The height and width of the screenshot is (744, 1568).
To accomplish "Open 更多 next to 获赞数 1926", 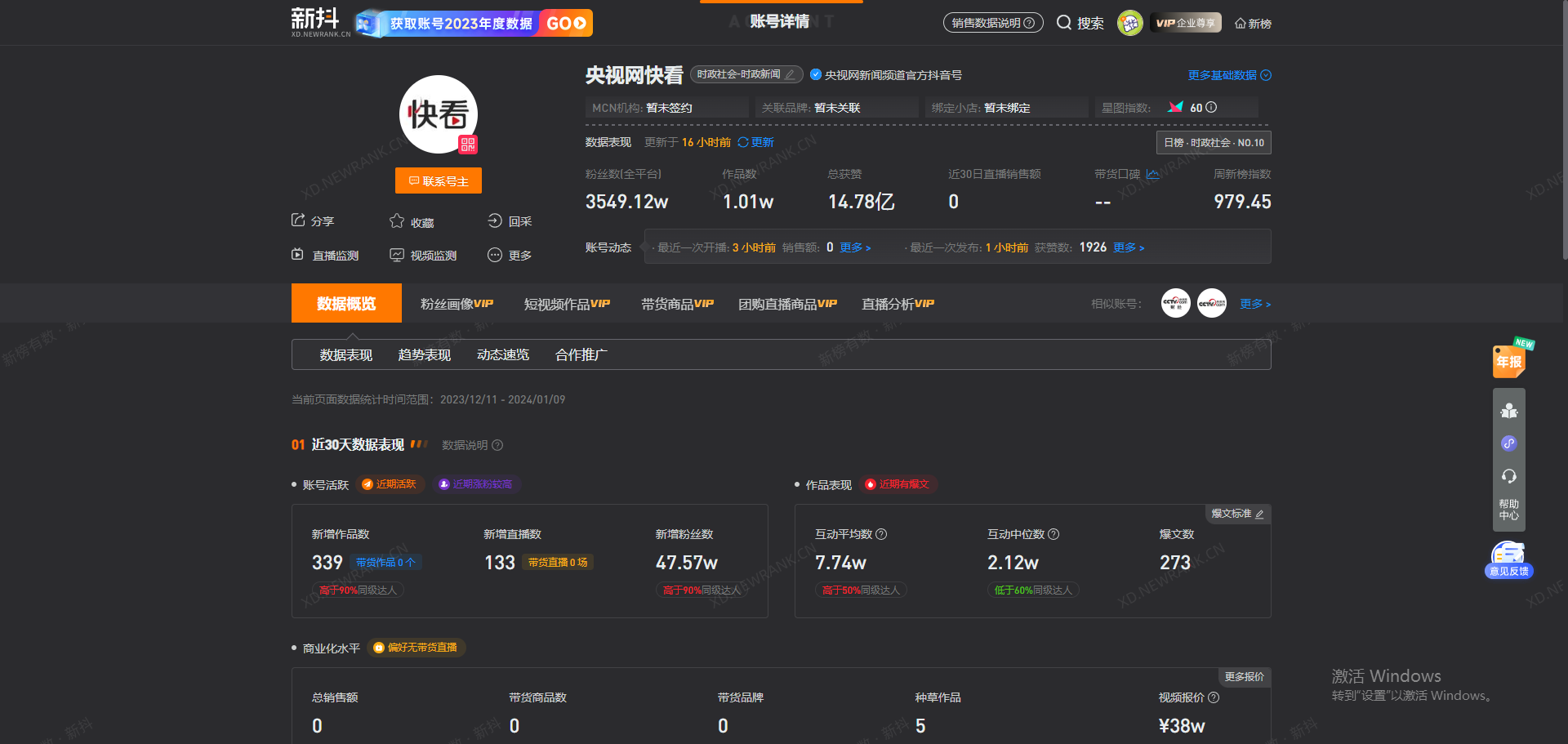I will point(1129,247).
